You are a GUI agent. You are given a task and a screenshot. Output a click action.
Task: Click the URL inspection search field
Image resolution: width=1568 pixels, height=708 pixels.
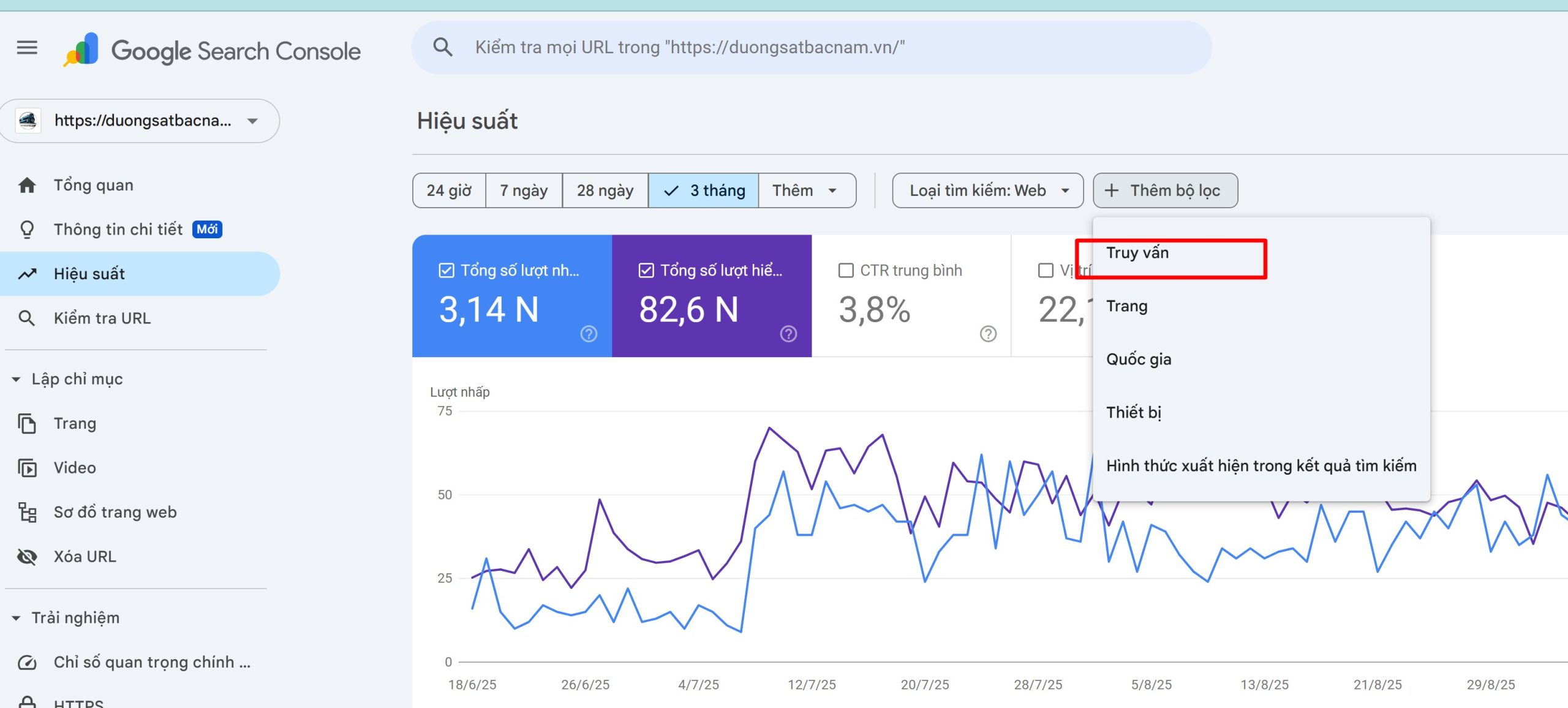pos(812,48)
